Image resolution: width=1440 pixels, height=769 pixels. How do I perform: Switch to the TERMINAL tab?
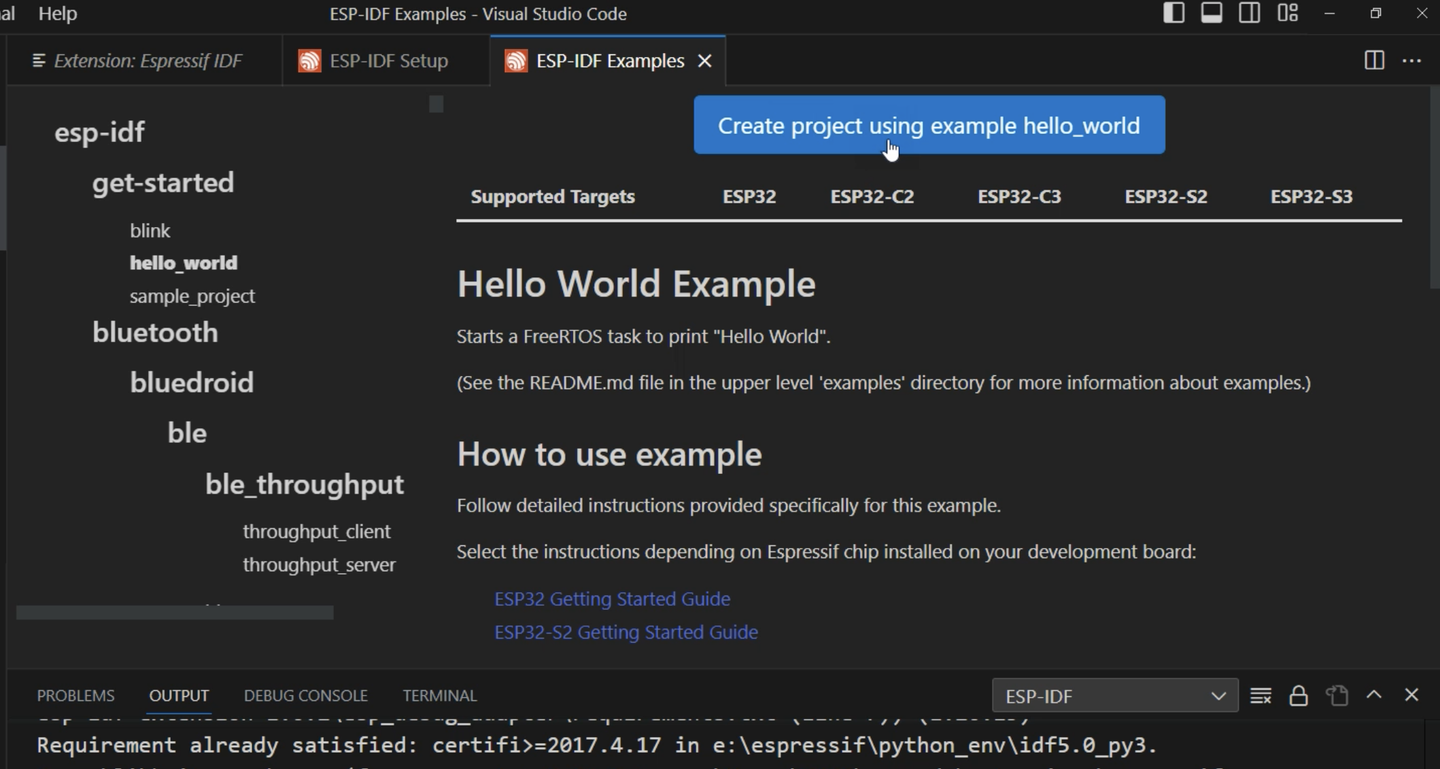click(x=440, y=695)
